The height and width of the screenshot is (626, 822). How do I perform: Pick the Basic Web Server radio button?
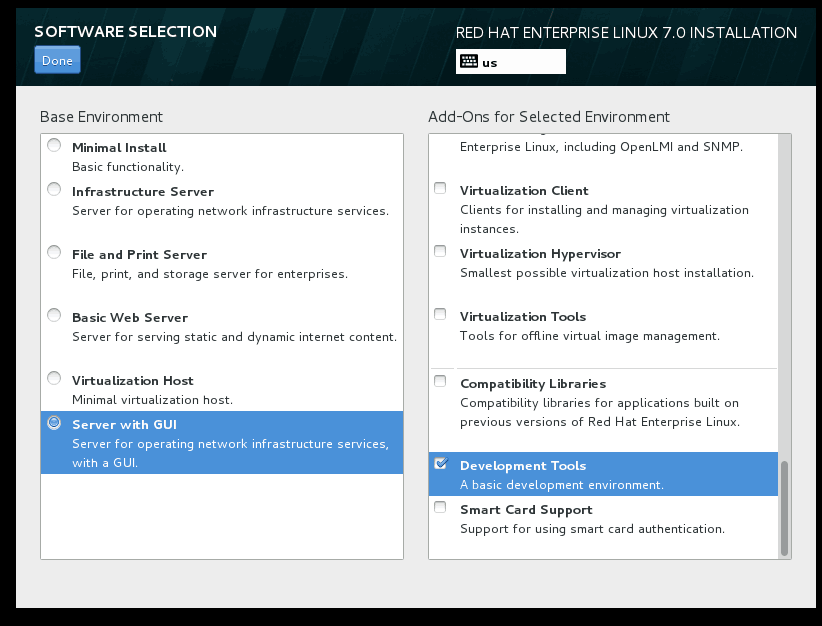click(x=54, y=316)
